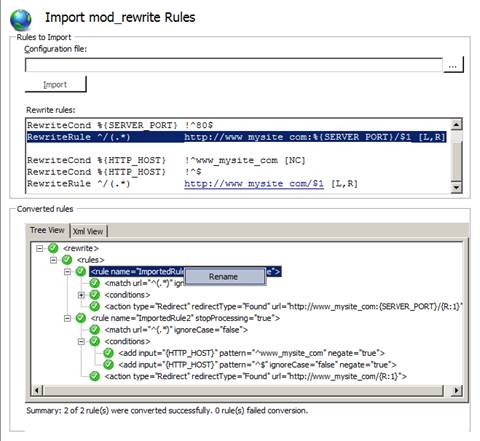This screenshot has height=441, width=480.
Task: Click the green check icon of the ImportedRule2 node
Action: (x=81, y=318)
